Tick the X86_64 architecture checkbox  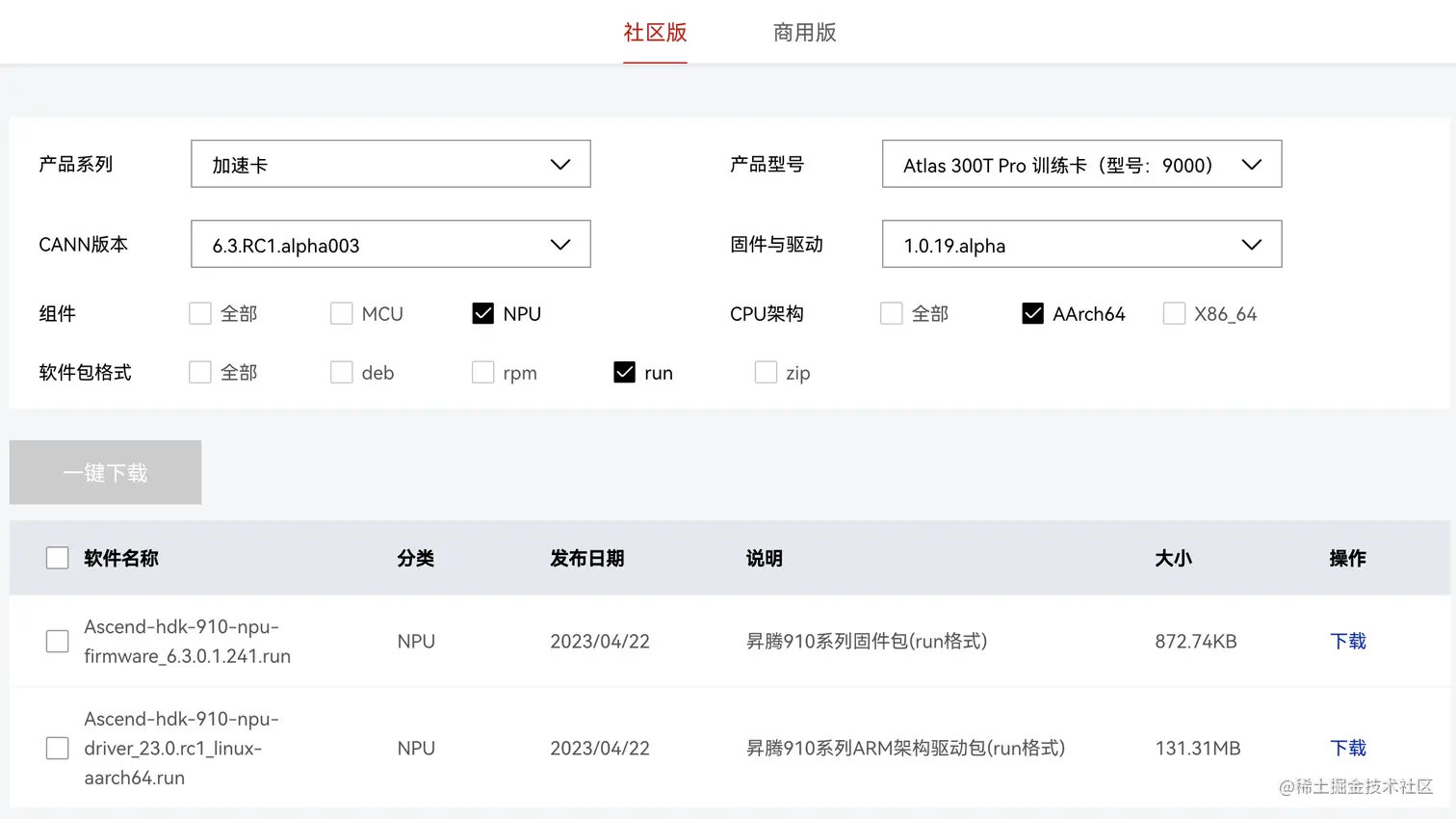(1174, 313)
